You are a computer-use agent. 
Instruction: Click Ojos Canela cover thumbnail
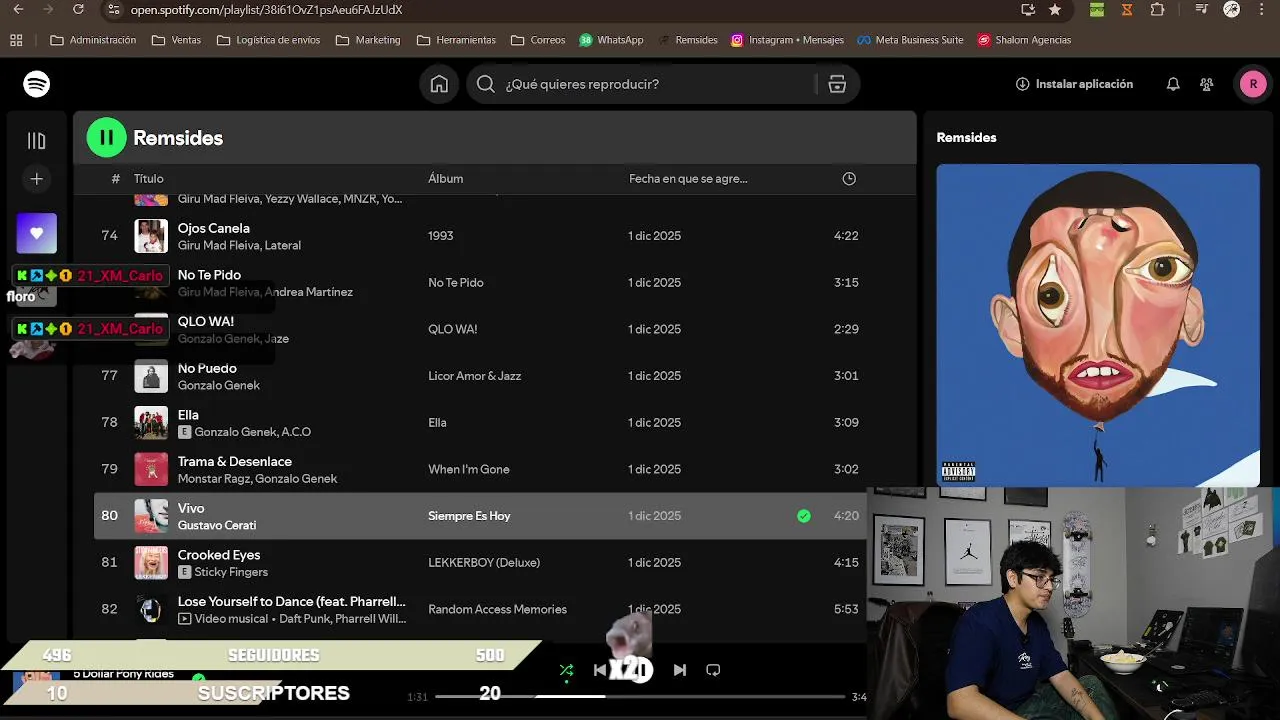[151, 236]
